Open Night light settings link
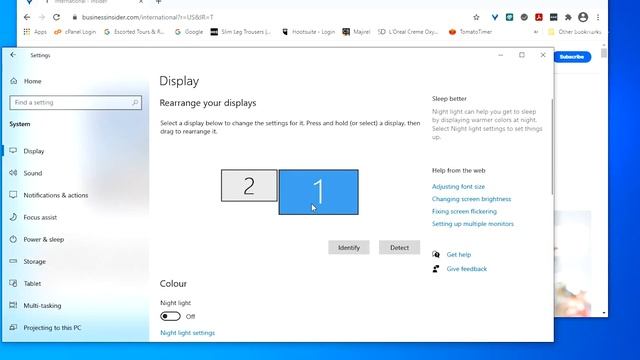This screenshot has width=640, height=360. coord(187,333)
